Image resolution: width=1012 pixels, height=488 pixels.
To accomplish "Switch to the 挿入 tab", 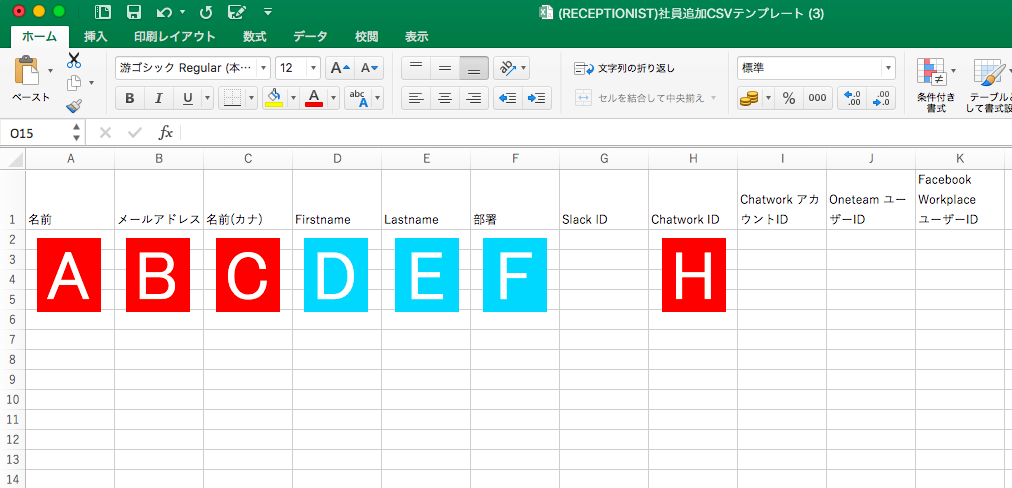I will [96, 37].
